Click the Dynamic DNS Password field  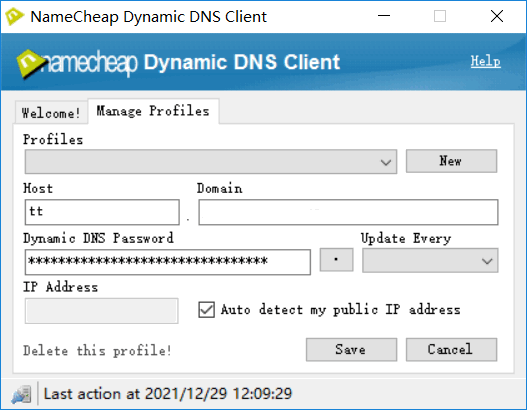[x=168, y=262]
